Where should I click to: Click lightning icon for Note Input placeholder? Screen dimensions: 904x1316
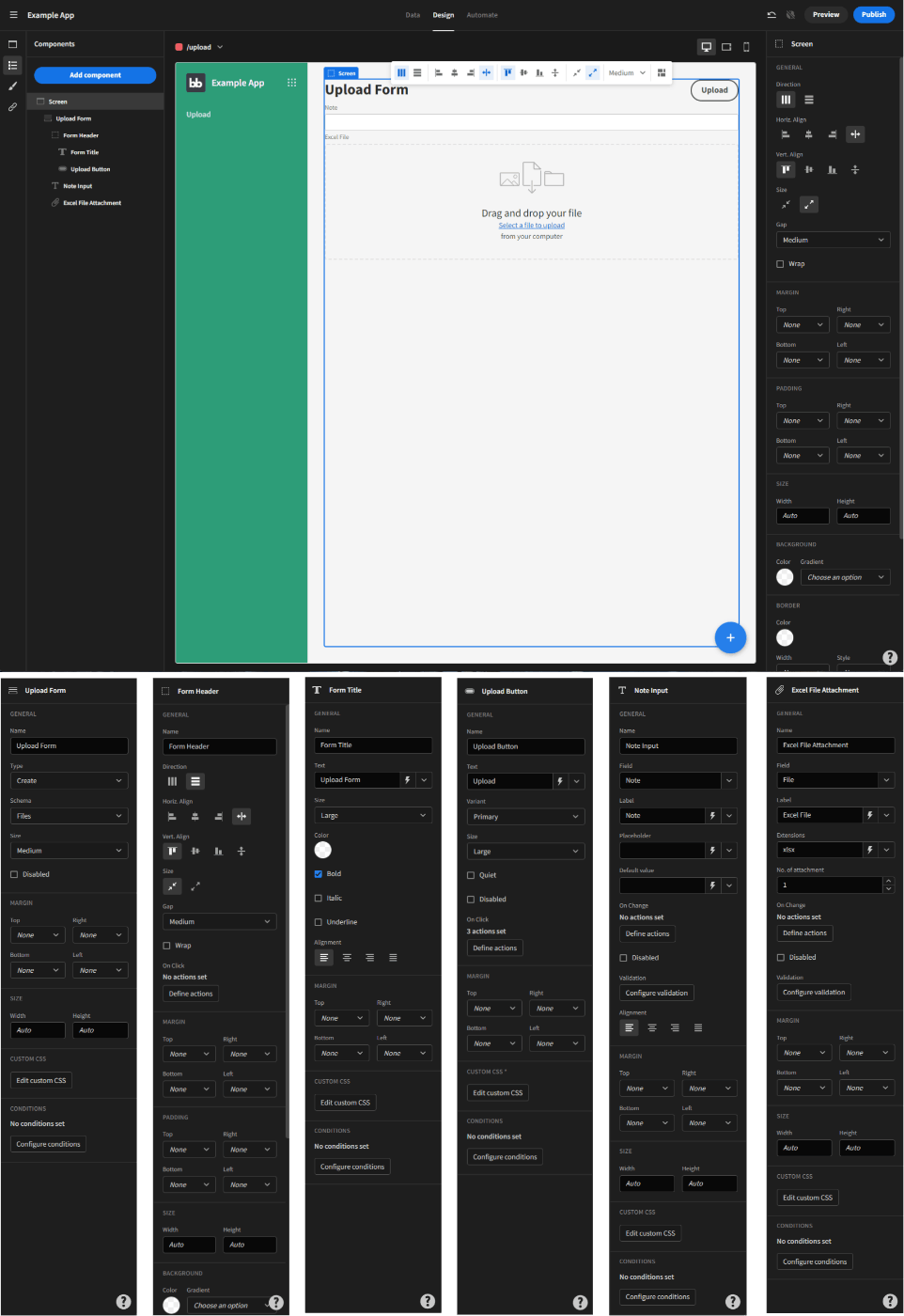point(712,850)
